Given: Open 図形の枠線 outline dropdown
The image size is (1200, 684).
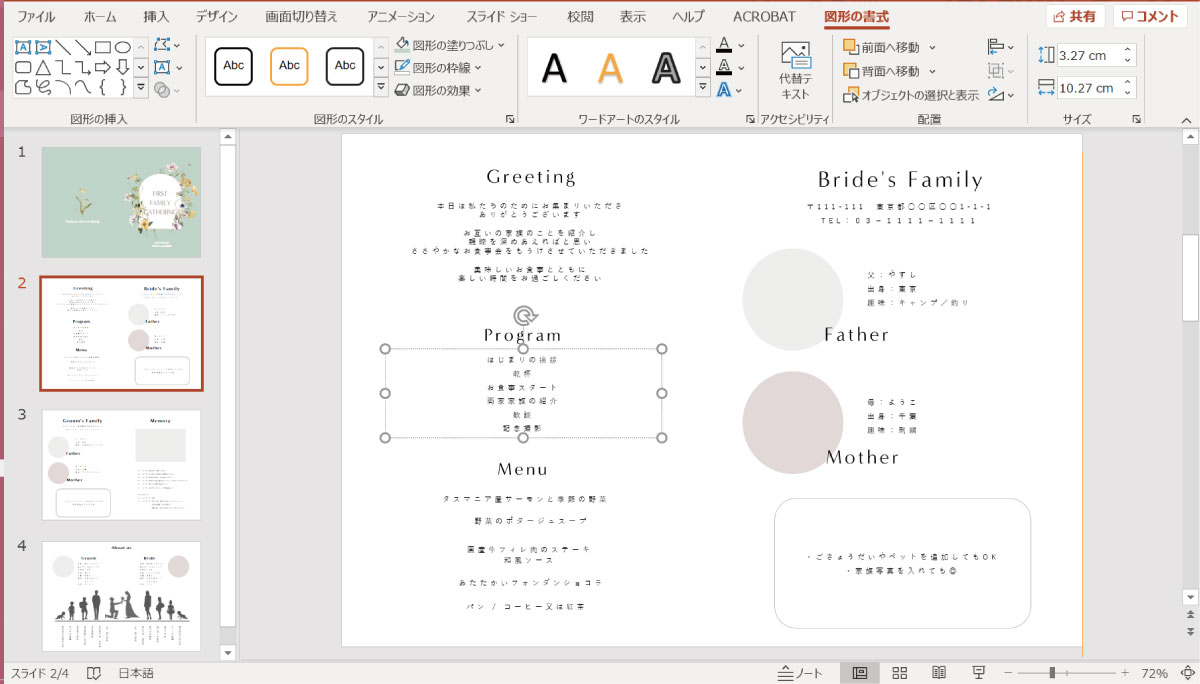Looking at the screenshot, I should tap(478, 68).
